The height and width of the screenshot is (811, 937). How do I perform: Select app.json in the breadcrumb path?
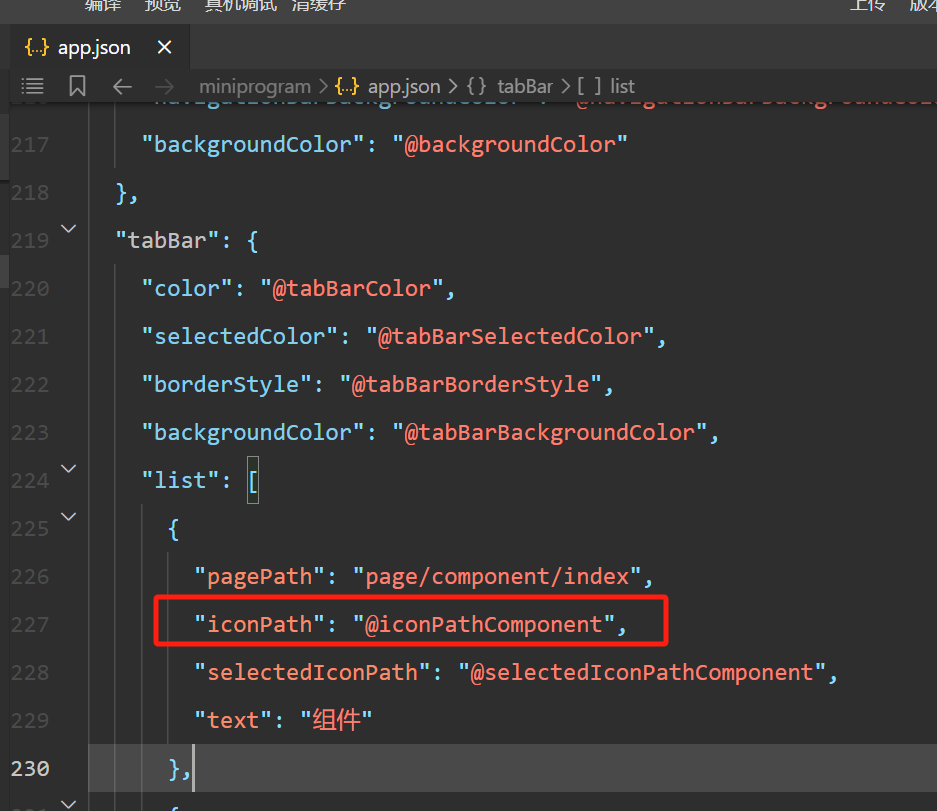[x=404, y=87]
